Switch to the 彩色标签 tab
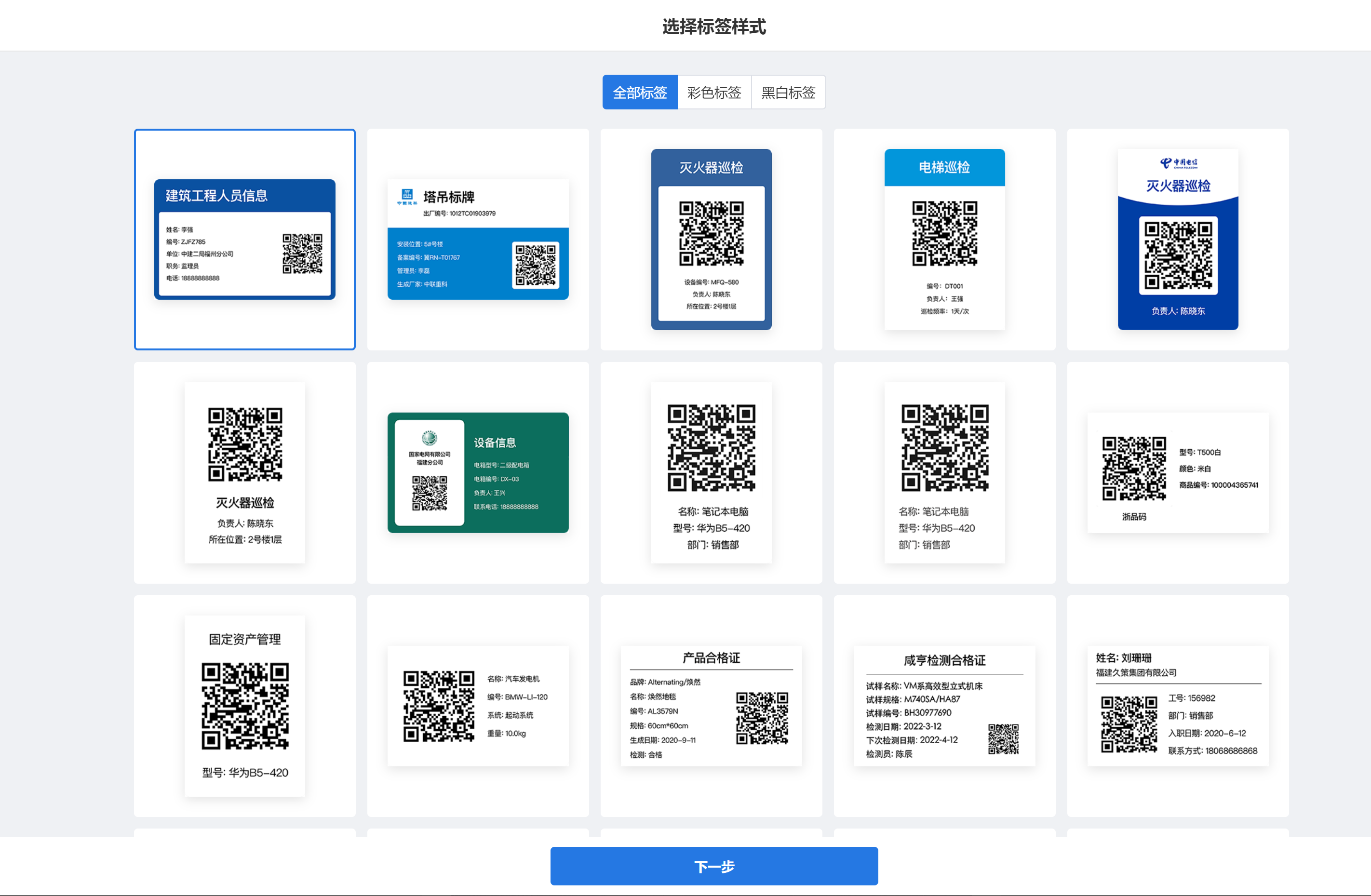The width and height of the screenshot is (1371, 896). 714,92
